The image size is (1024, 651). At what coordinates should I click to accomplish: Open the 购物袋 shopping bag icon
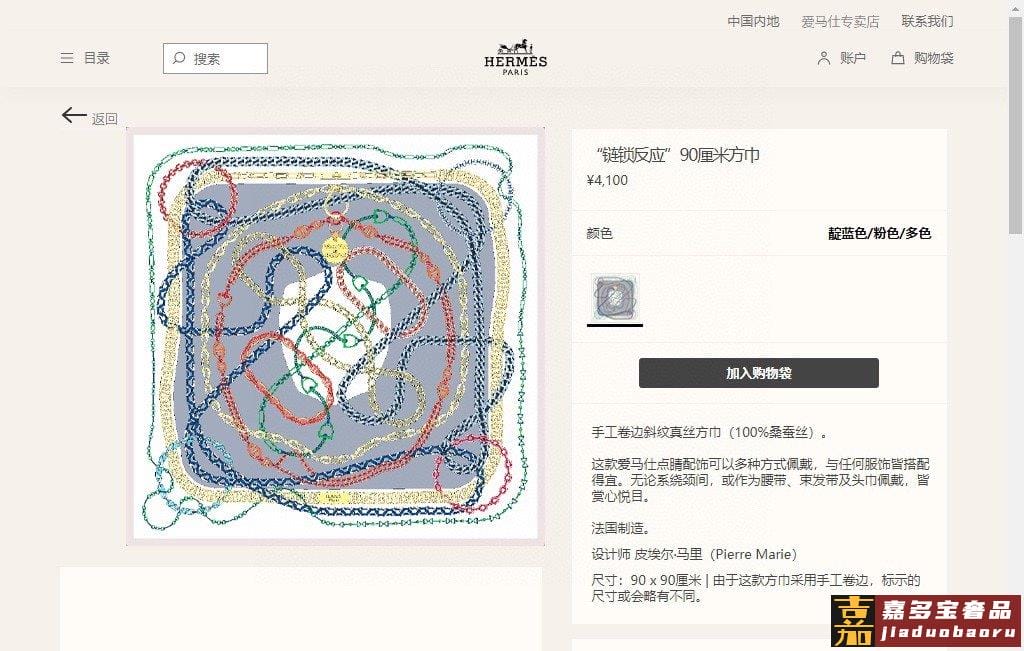tap(898, 58)
